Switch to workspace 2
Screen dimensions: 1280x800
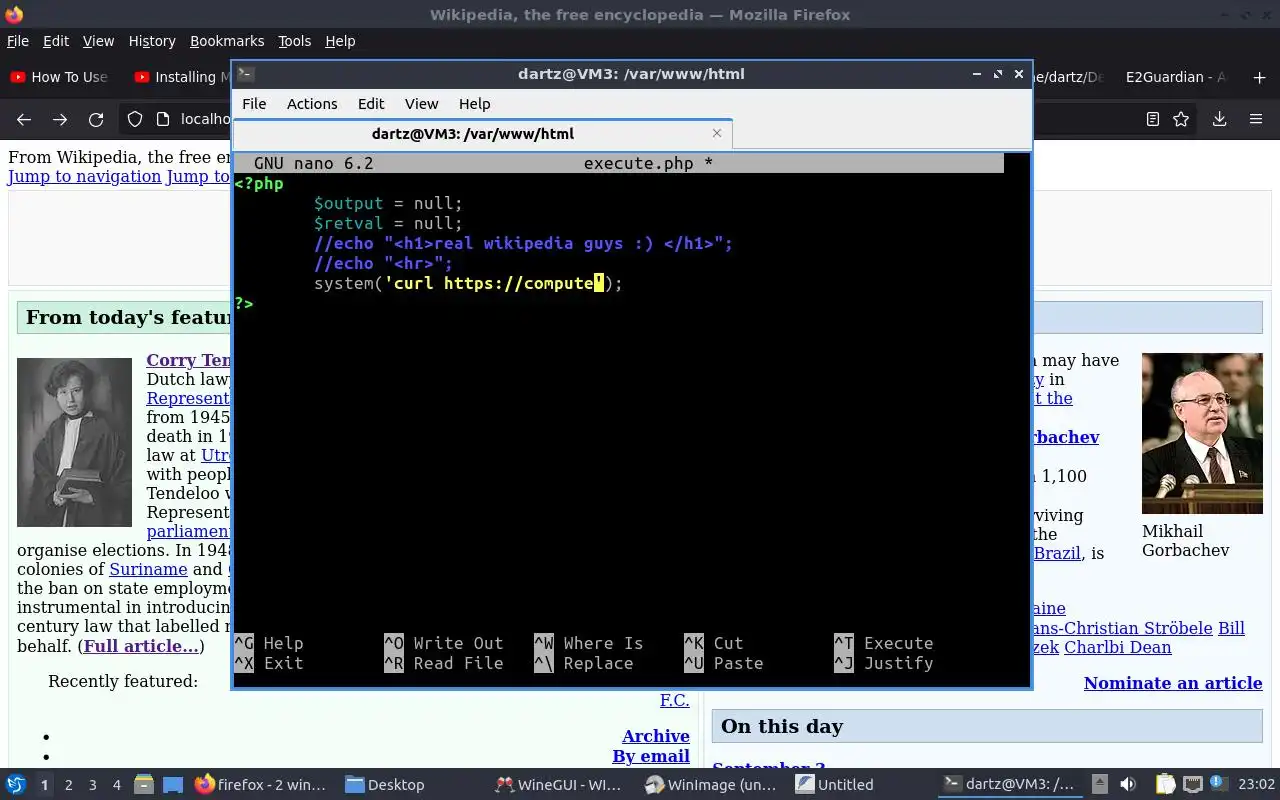[x=68, y=785]
